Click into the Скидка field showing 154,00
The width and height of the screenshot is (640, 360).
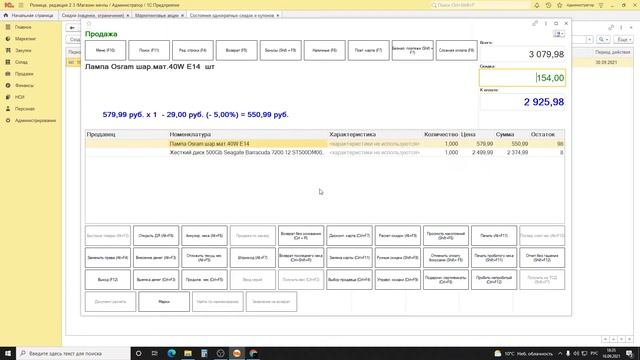(x=522, y=78)
